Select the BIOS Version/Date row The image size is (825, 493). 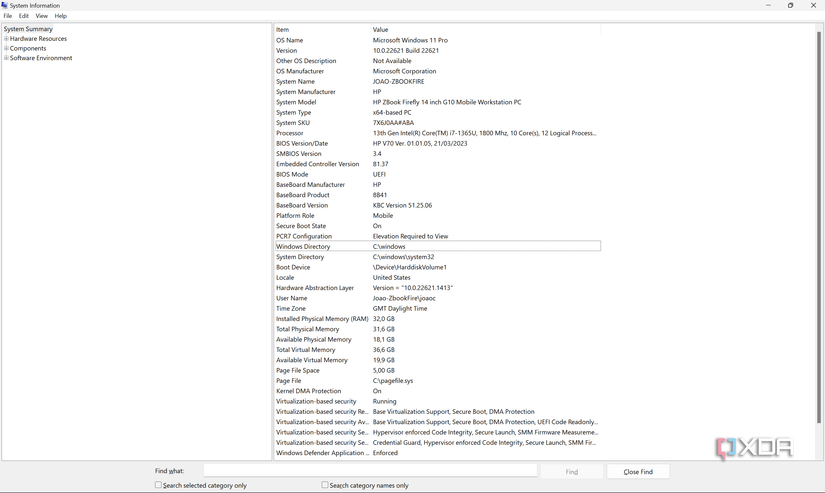pos(437,143)
